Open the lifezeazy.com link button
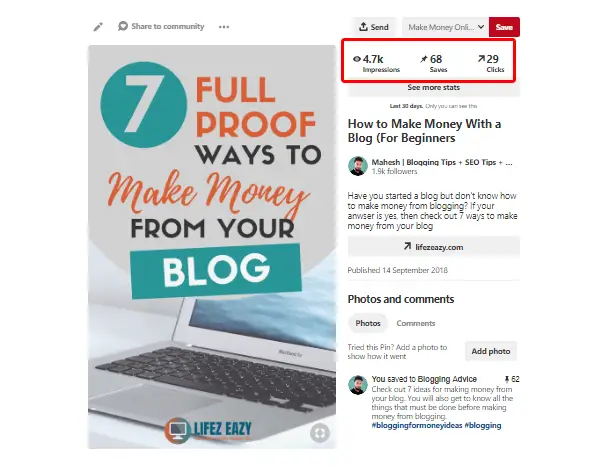This screenshot has height=468, width=600. coord(434,247)
